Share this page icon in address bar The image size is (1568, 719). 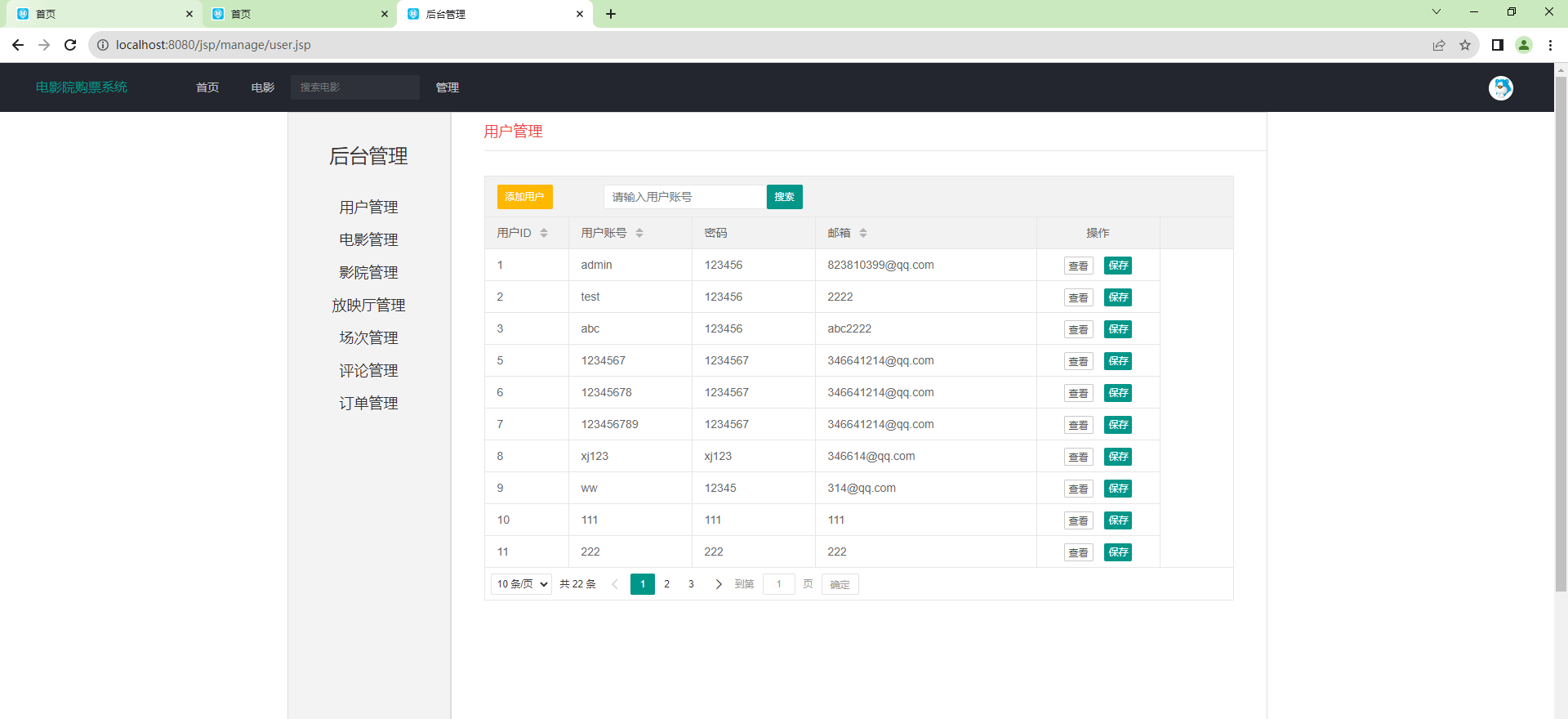(1439, 45)
